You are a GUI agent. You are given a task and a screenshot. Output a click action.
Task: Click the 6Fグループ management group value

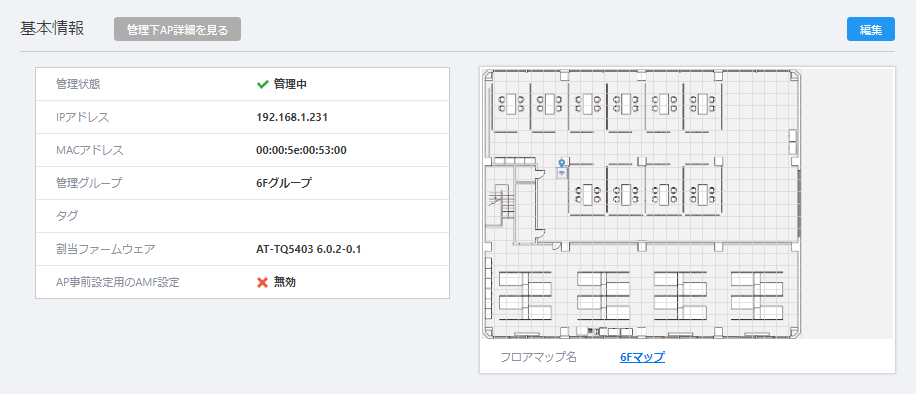pos(284,183)
